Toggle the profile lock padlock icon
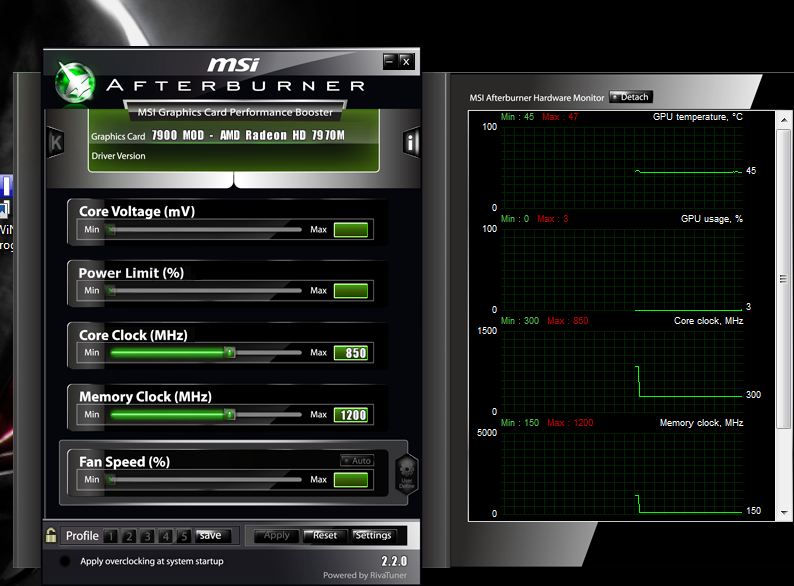The height and width of the screenshot is (586, 794). [x=51, y=535]
